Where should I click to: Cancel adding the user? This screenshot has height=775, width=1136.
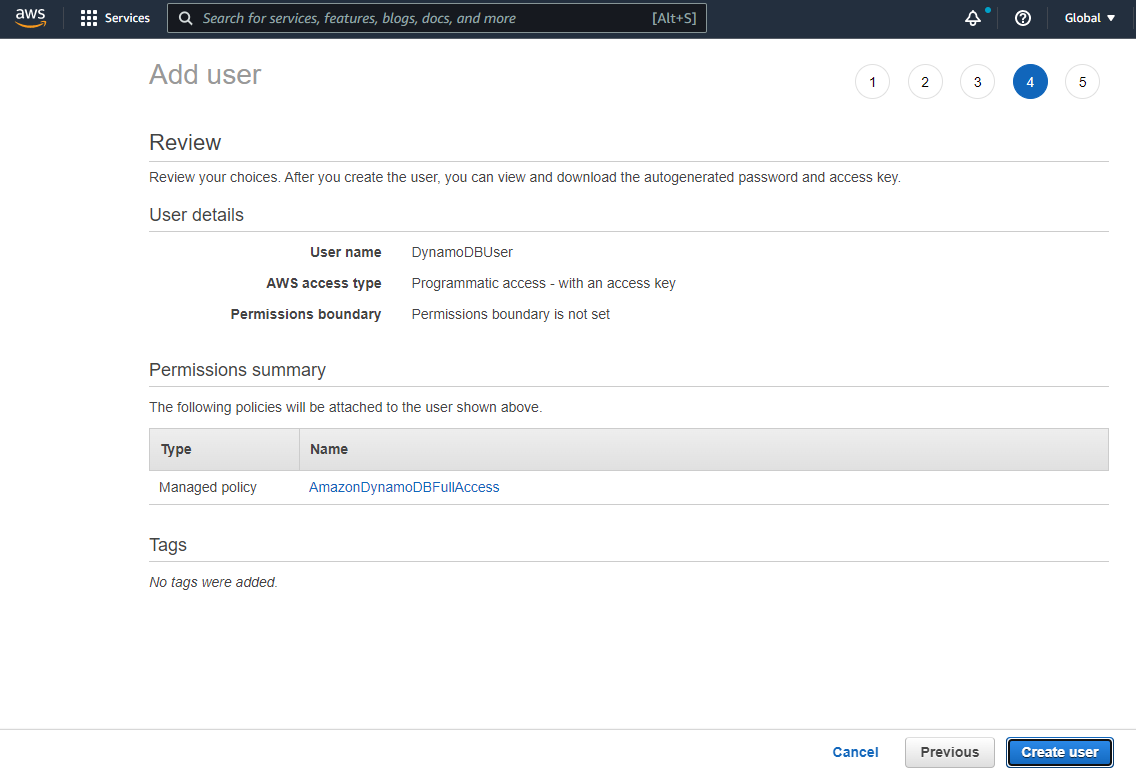[855, 752]
